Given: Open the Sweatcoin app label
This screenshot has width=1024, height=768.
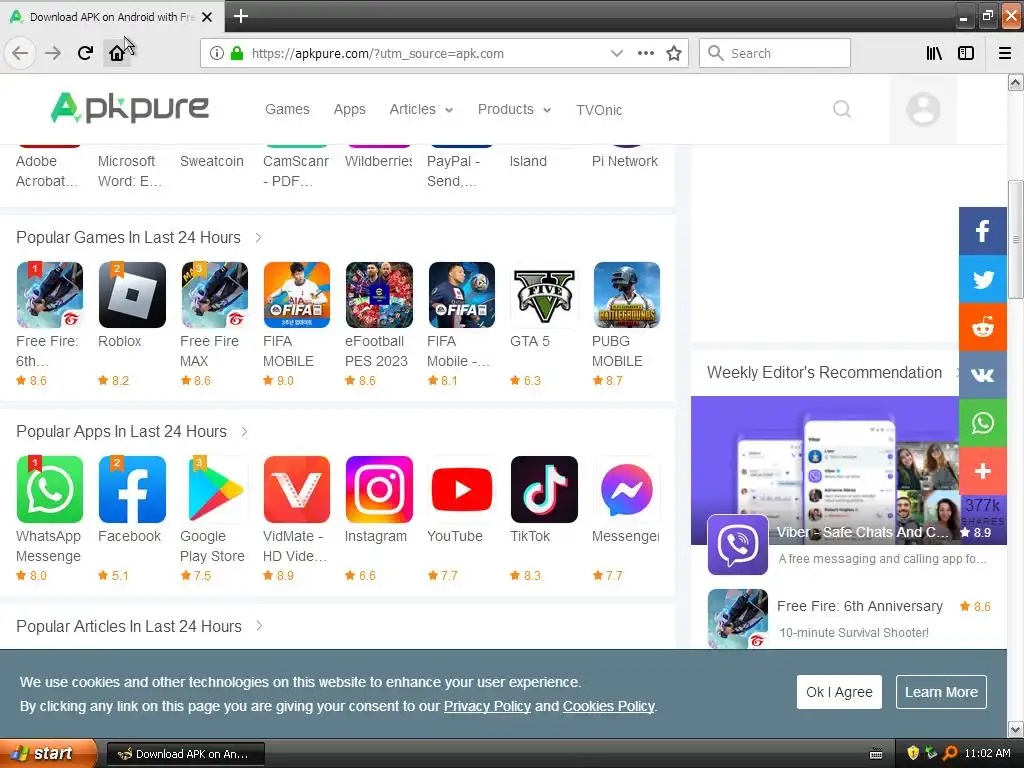Looking at the screenshot, I should (212, 161).
